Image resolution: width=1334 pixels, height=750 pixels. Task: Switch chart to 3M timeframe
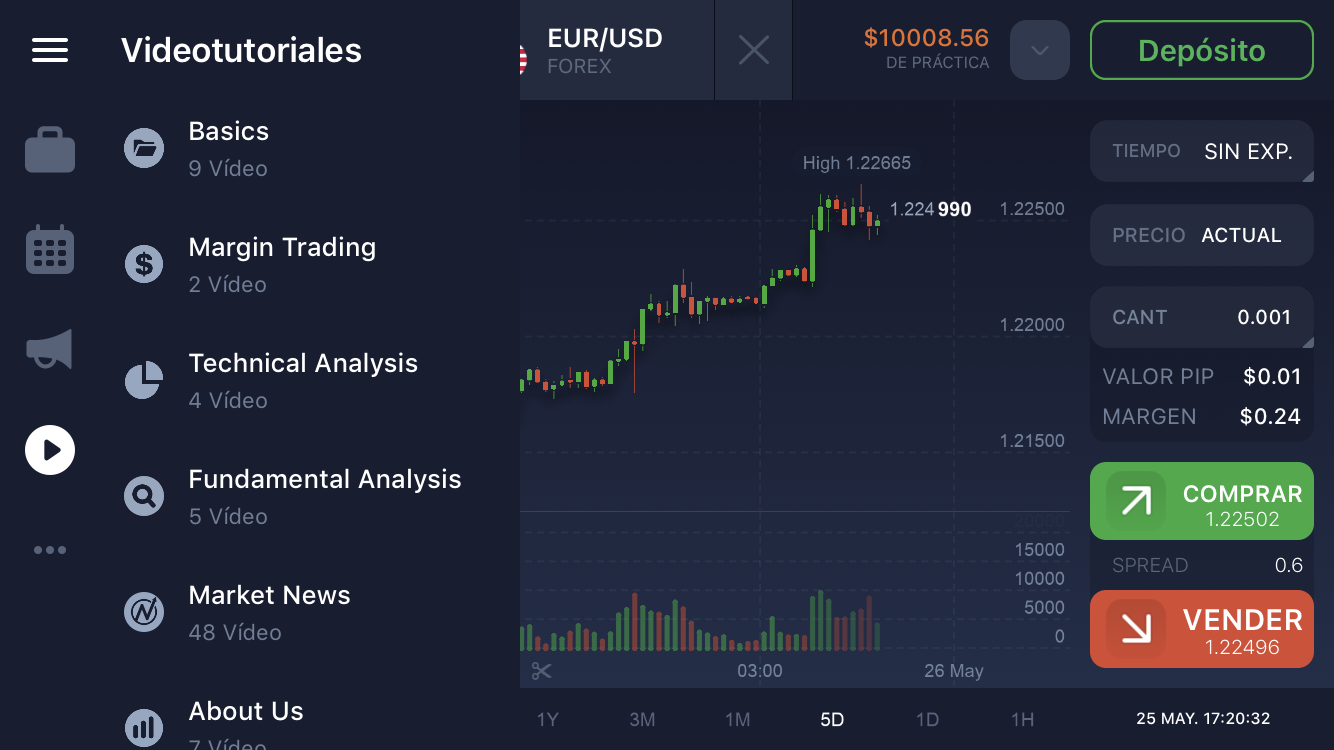point(642,719)
